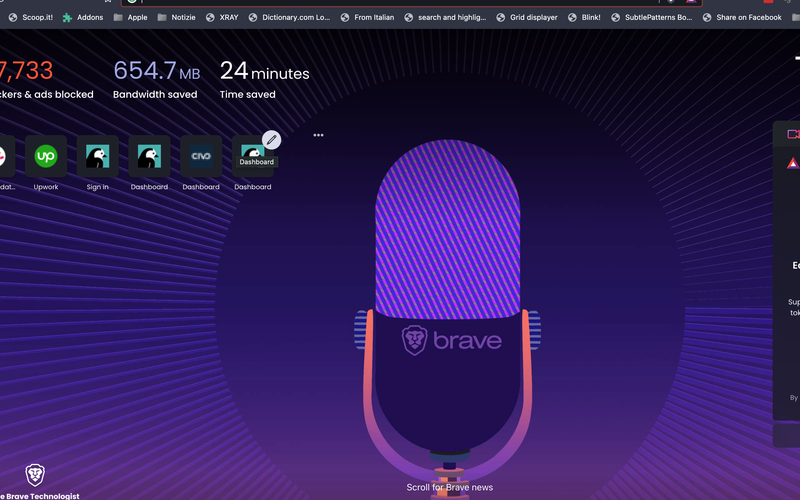Click the 654.7 MB bandwidth saved stat
800x500 pixels.
pyautogui.click(x=157, y=79)
